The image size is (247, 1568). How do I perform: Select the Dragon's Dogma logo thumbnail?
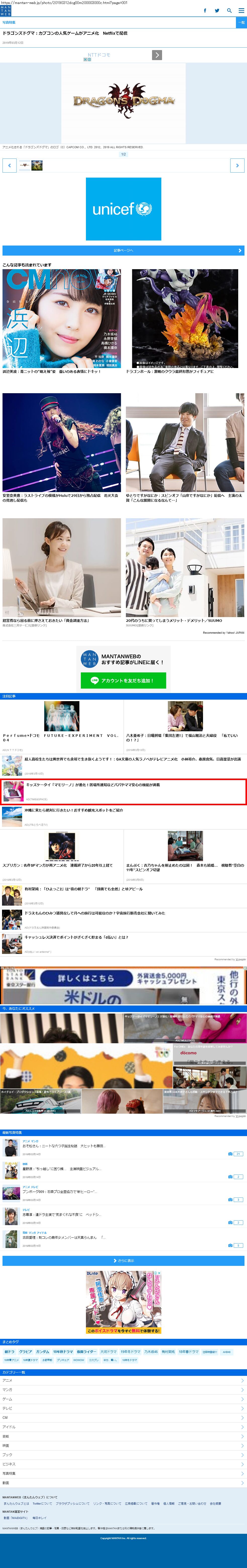pos(24,165)
